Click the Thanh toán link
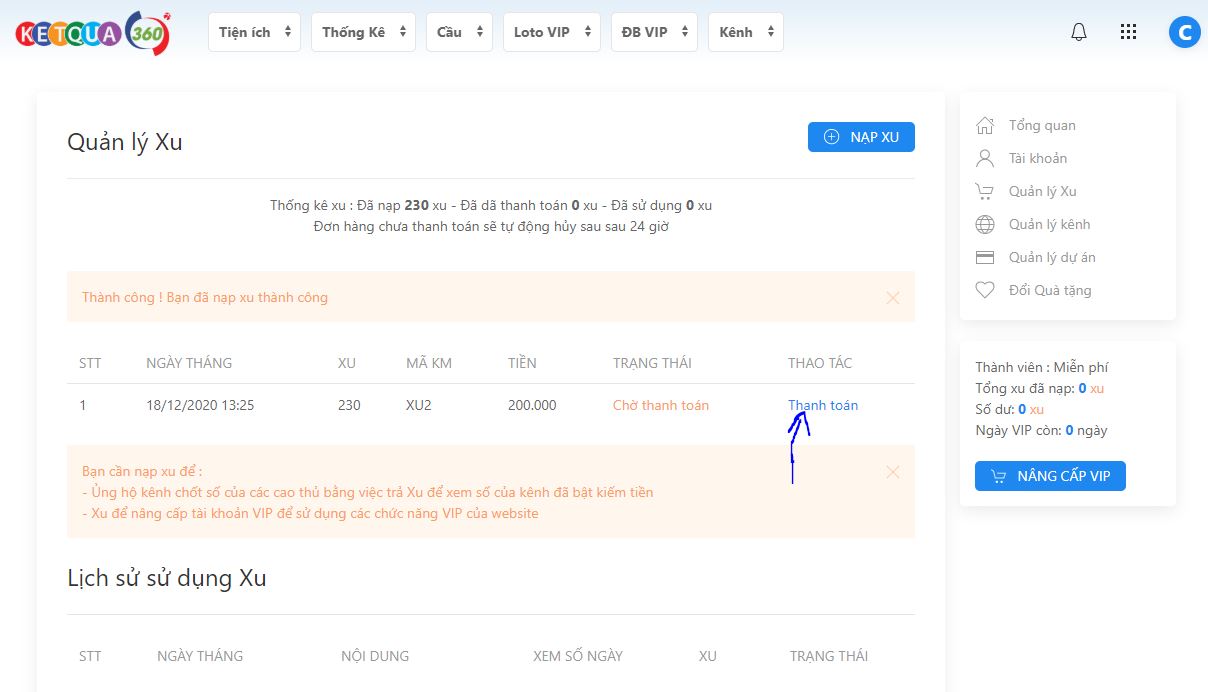This screenshot has height=692, width=1208. 823,405
